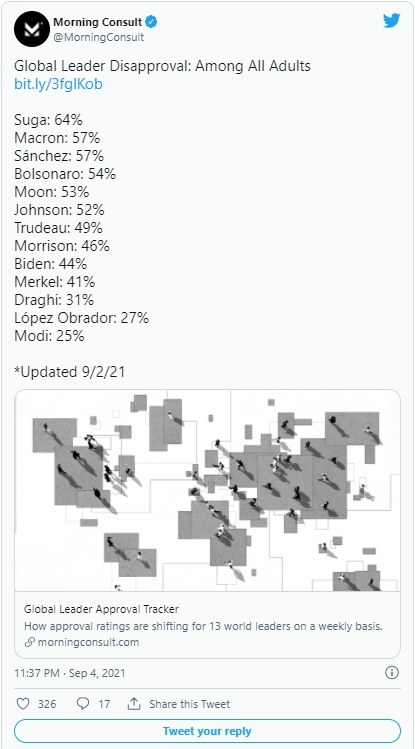
Task: Open the @MorningConsult handle
Action: click(x=98, y=37)
